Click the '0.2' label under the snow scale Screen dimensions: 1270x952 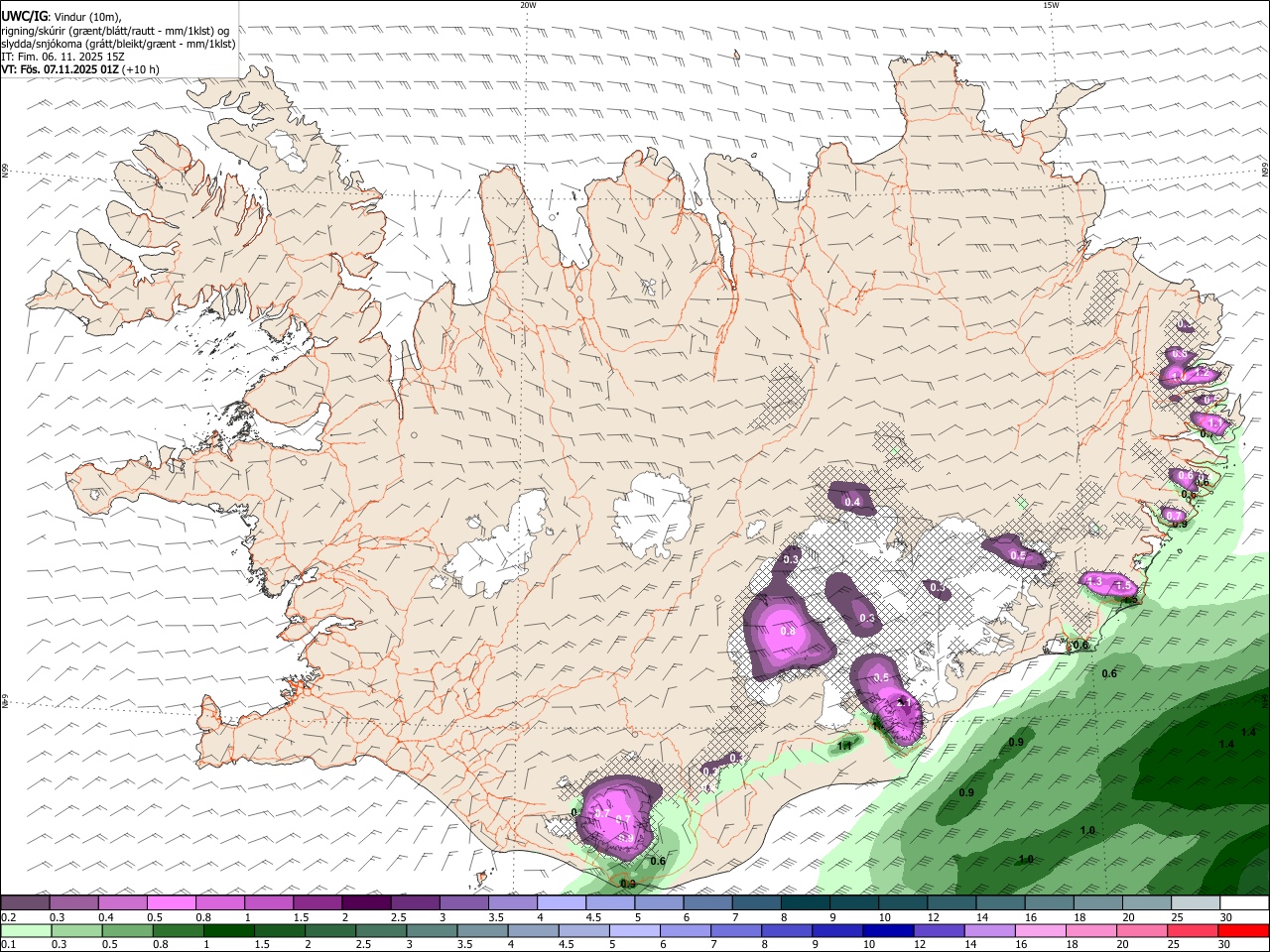9,917
